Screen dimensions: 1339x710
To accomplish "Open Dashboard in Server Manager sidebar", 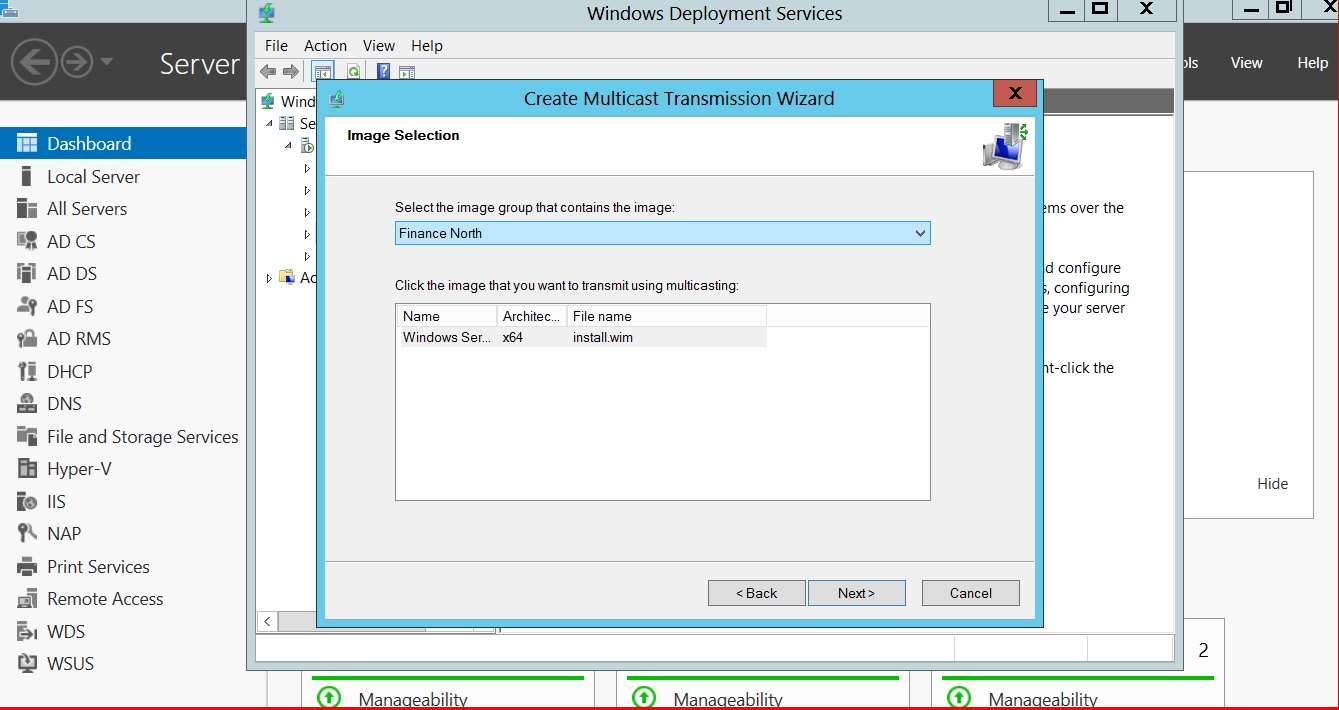I will 123,143.
